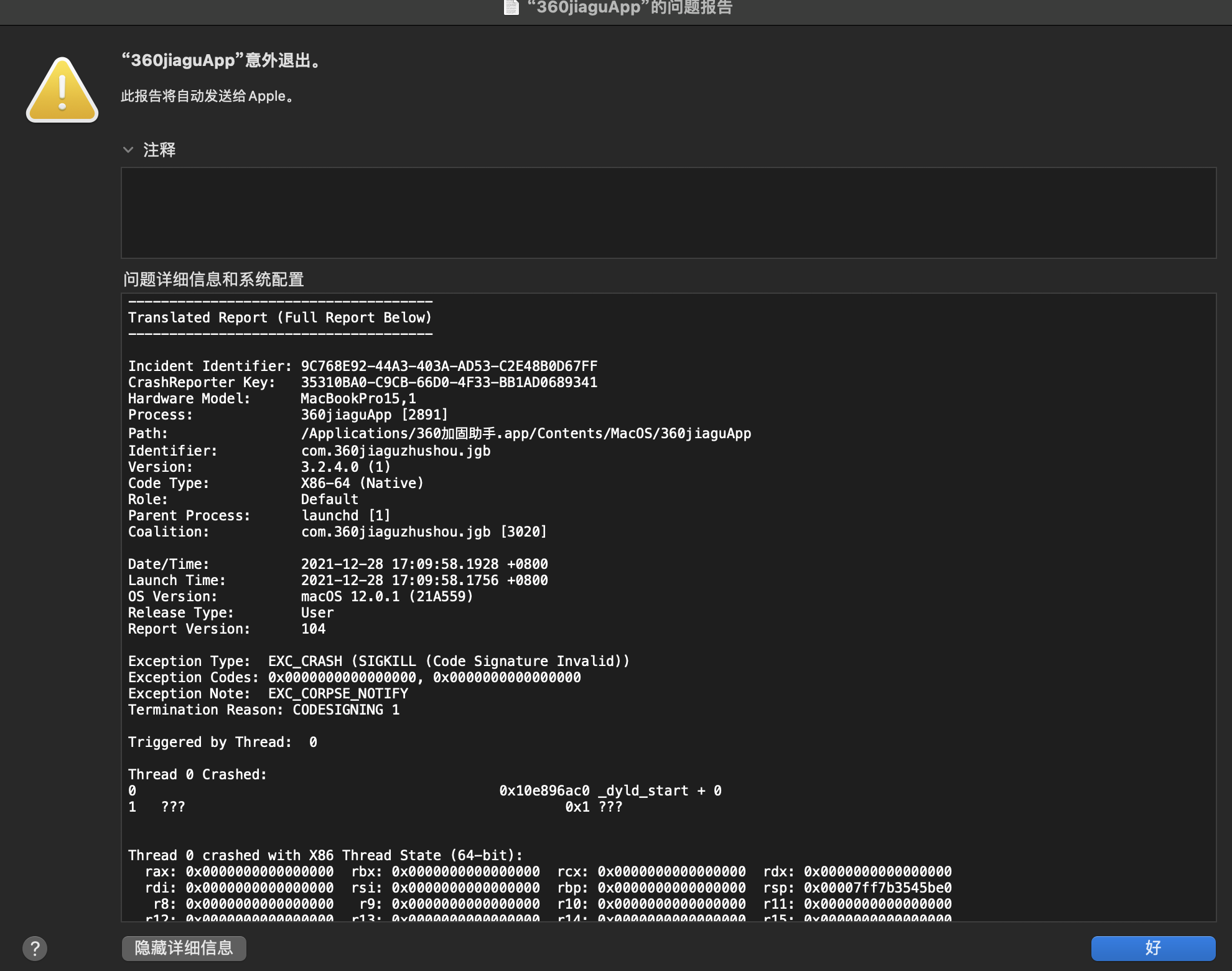
Task: Click the Date/Time value 17:09:58.1928
Action: click(x=445, y=564)
